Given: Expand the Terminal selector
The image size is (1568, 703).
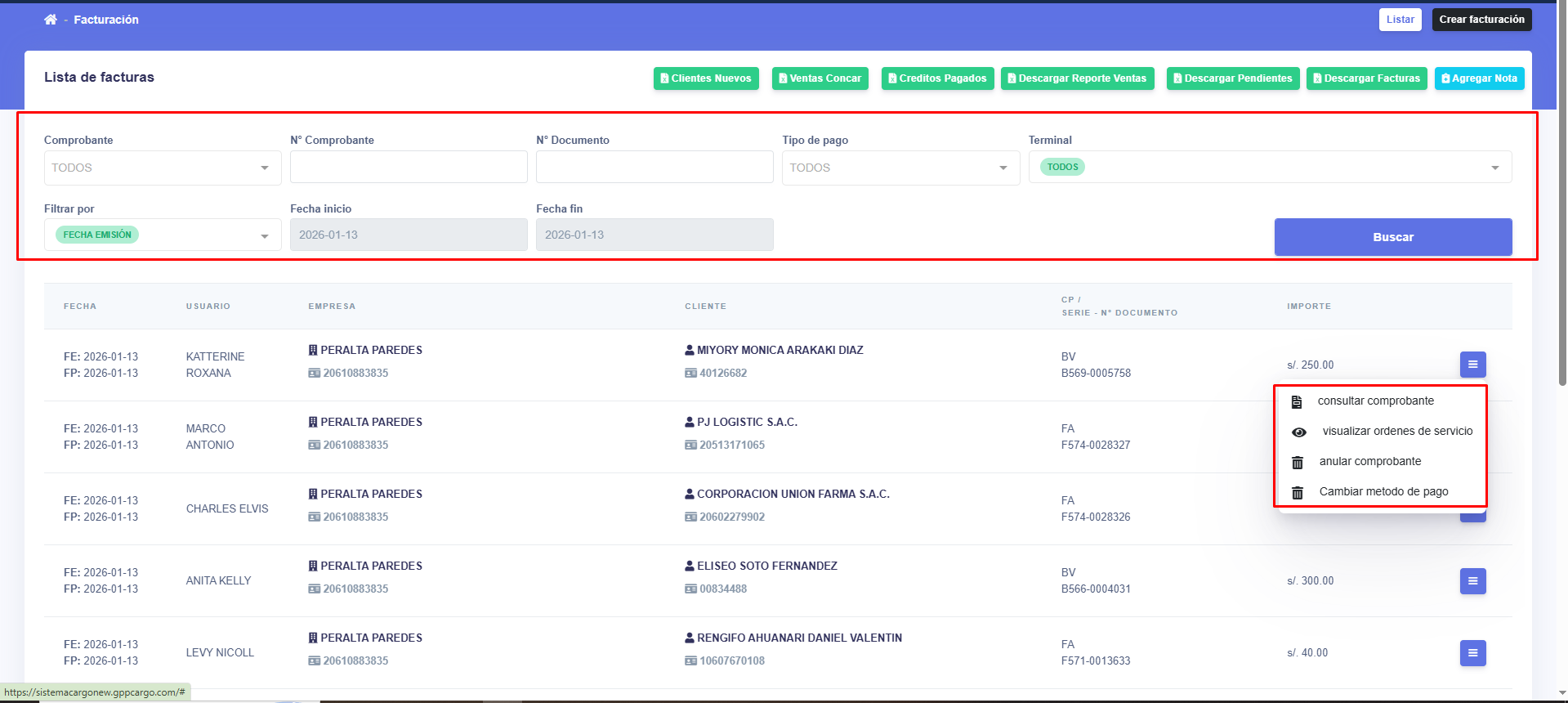Looking at the screenshot, I should tap(1269, 168).
